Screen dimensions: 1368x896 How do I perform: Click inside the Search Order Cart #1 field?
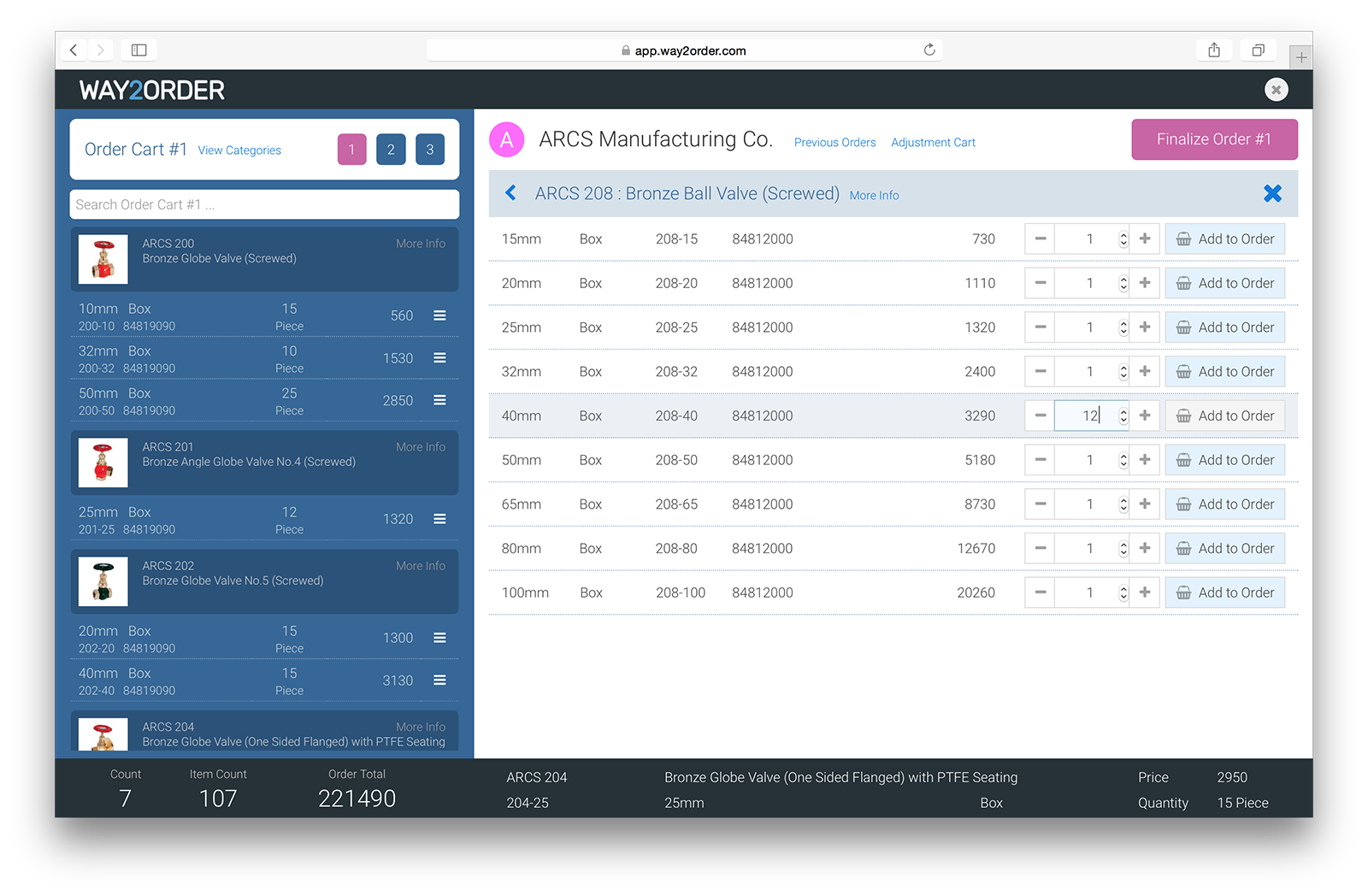click(x=264, y=204)
